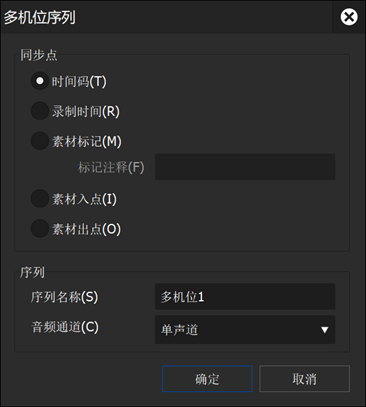
Task: Click the 序列名称(S) label
Action: [64, 297]
